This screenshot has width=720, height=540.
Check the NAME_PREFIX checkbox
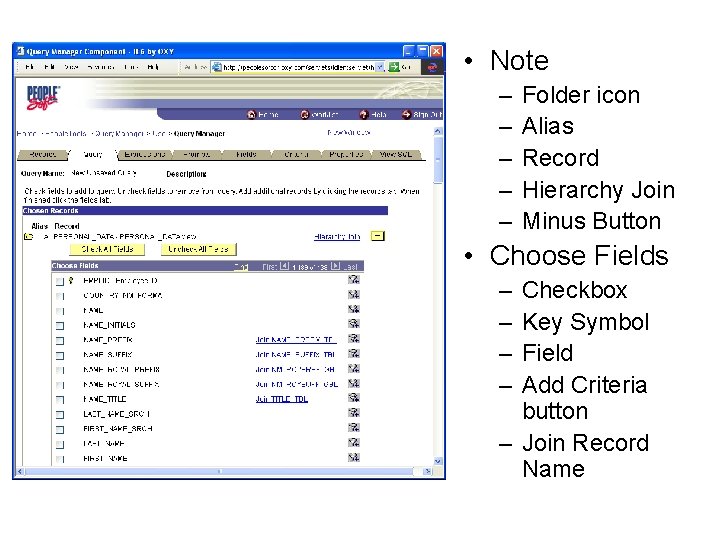(x=60, y=341)
